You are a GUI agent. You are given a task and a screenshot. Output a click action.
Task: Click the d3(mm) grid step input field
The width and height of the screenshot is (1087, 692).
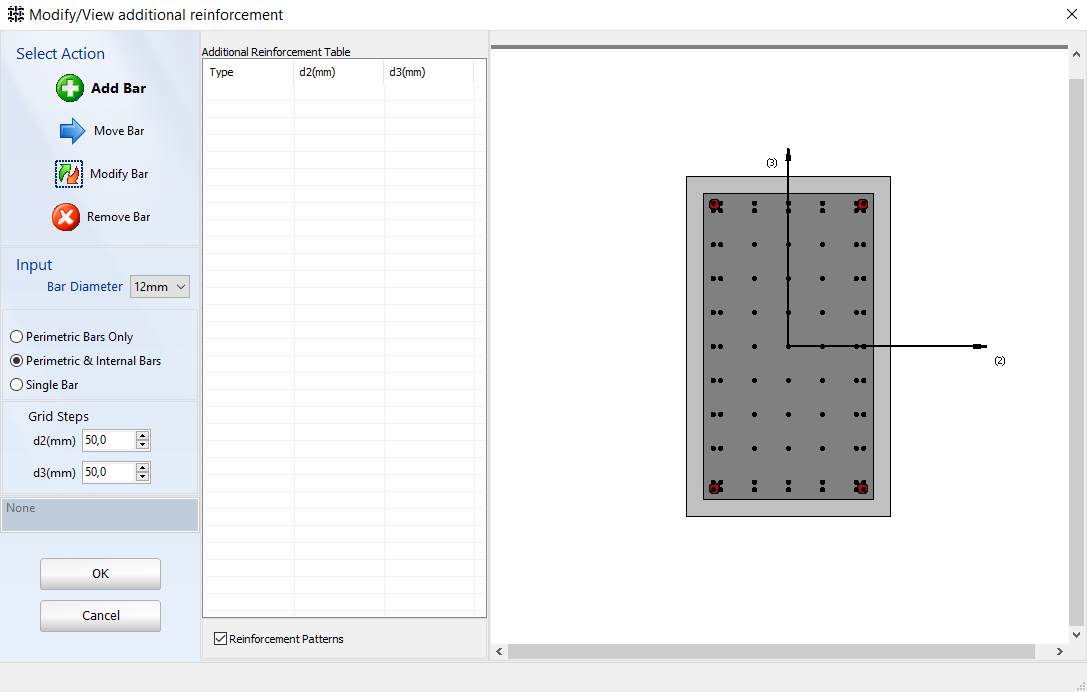pos(108,472)
